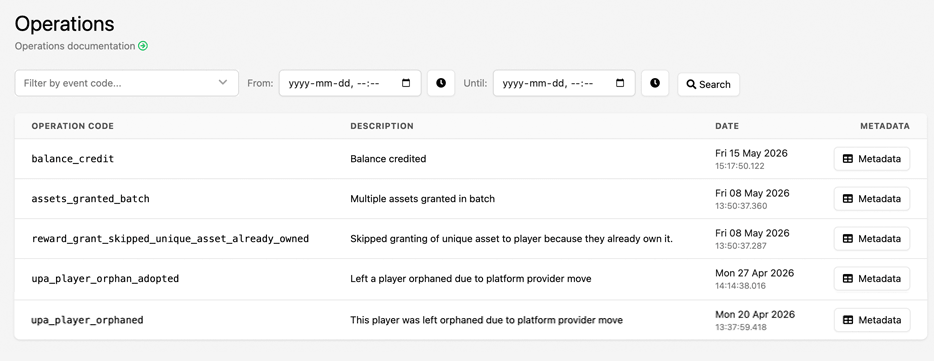Click the timestamp 13:50:37.360
The height and width of the screenshot is (361, 934).
pos(741,206)
